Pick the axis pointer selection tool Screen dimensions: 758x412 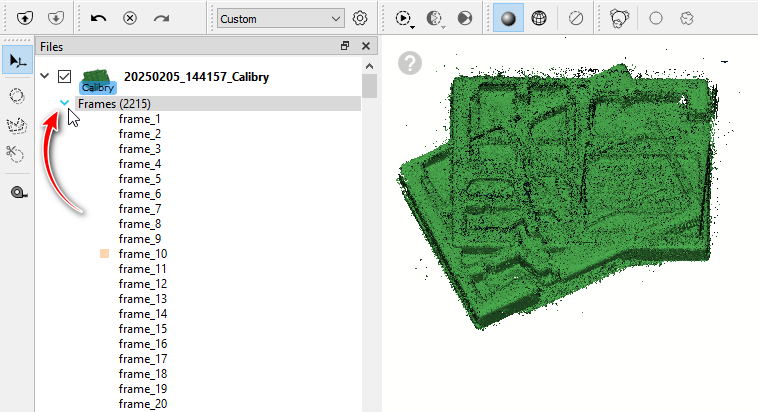(x=16, y=61)
